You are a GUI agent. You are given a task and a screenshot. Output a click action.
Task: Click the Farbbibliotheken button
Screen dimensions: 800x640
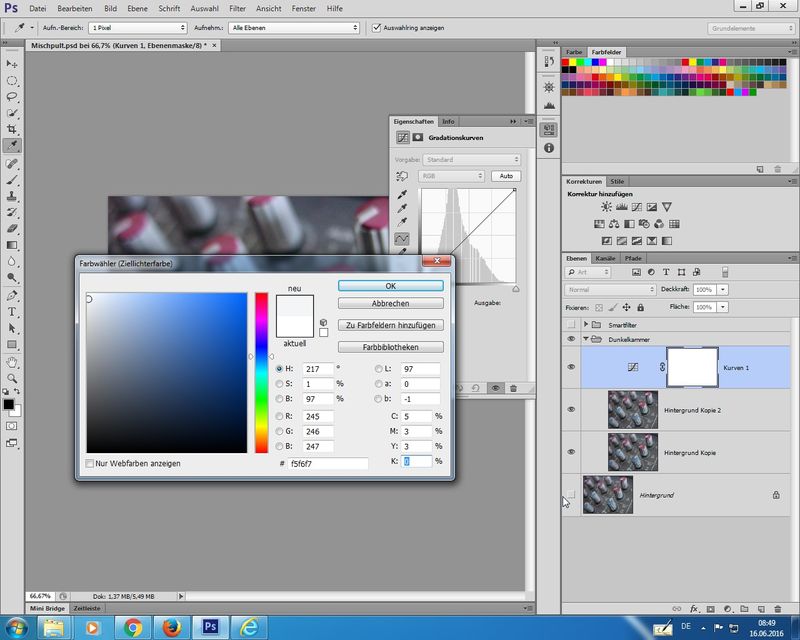(390, 347)
